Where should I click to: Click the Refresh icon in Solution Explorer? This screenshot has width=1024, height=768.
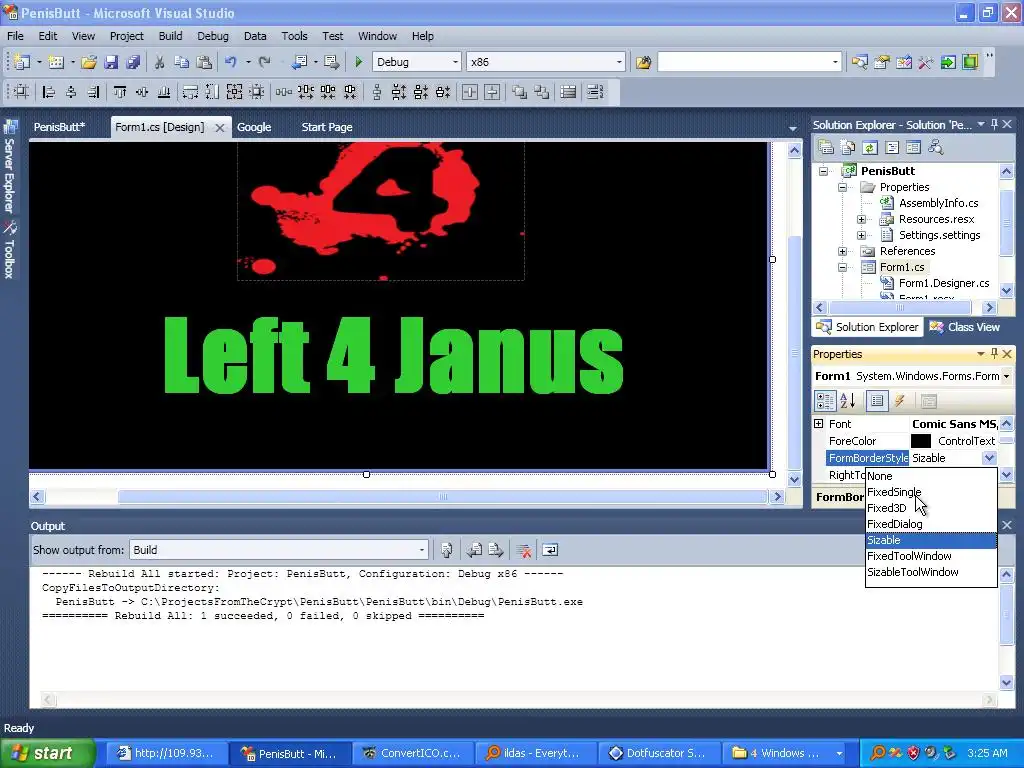point(869,148)
